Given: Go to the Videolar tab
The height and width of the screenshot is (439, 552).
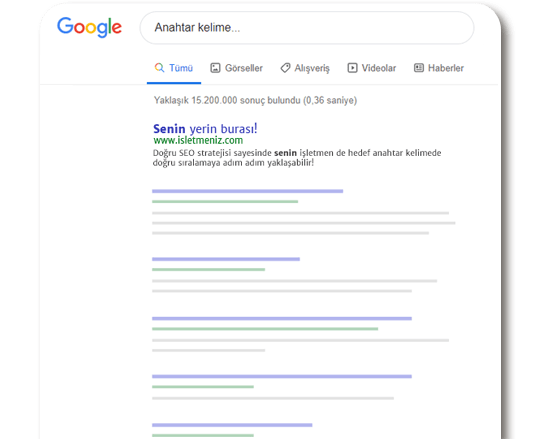Looking at the screenshot, I should click(x=372, y=68).
